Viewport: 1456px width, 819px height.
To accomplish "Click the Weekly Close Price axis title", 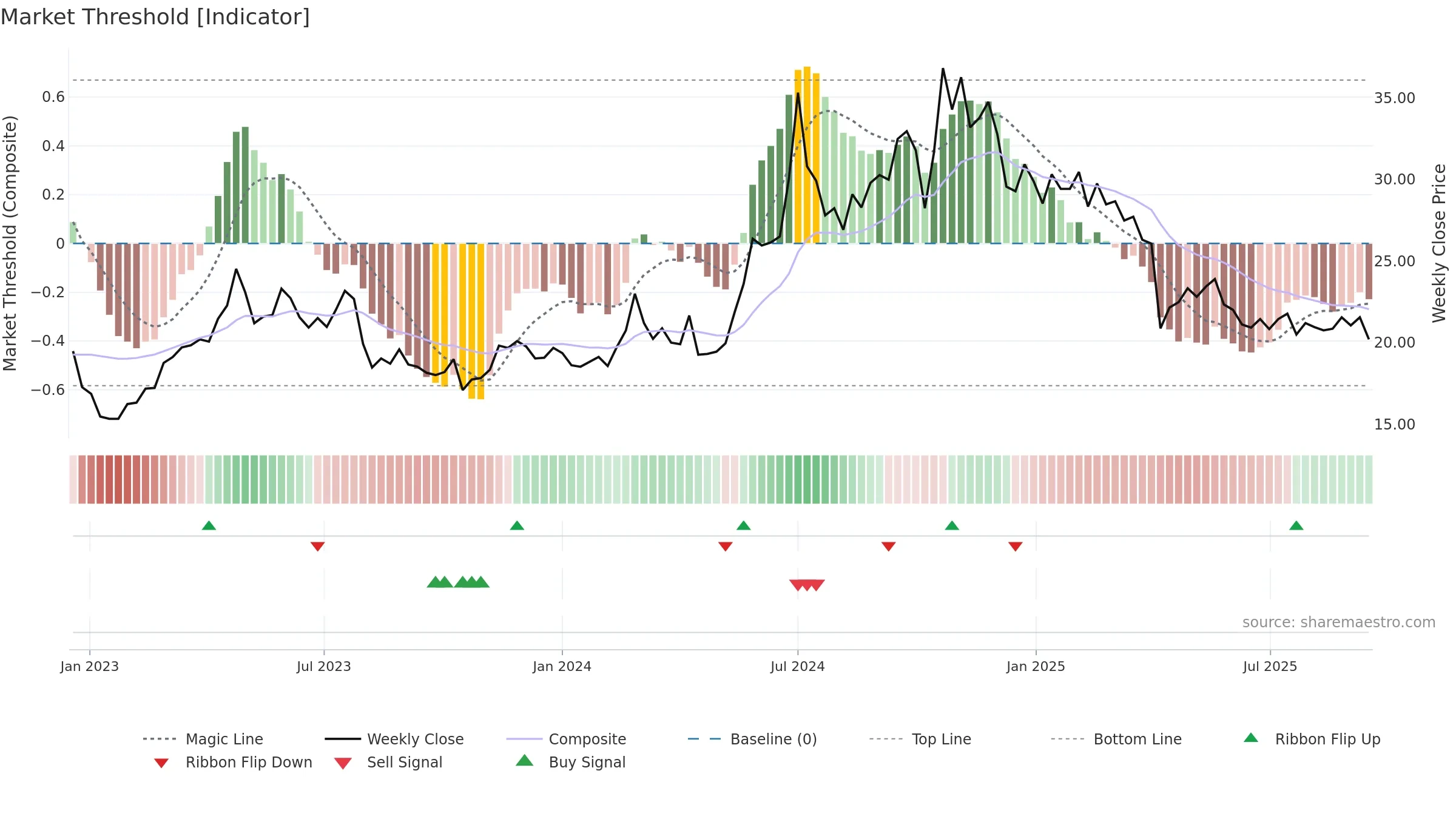I will coord(1439,243).
